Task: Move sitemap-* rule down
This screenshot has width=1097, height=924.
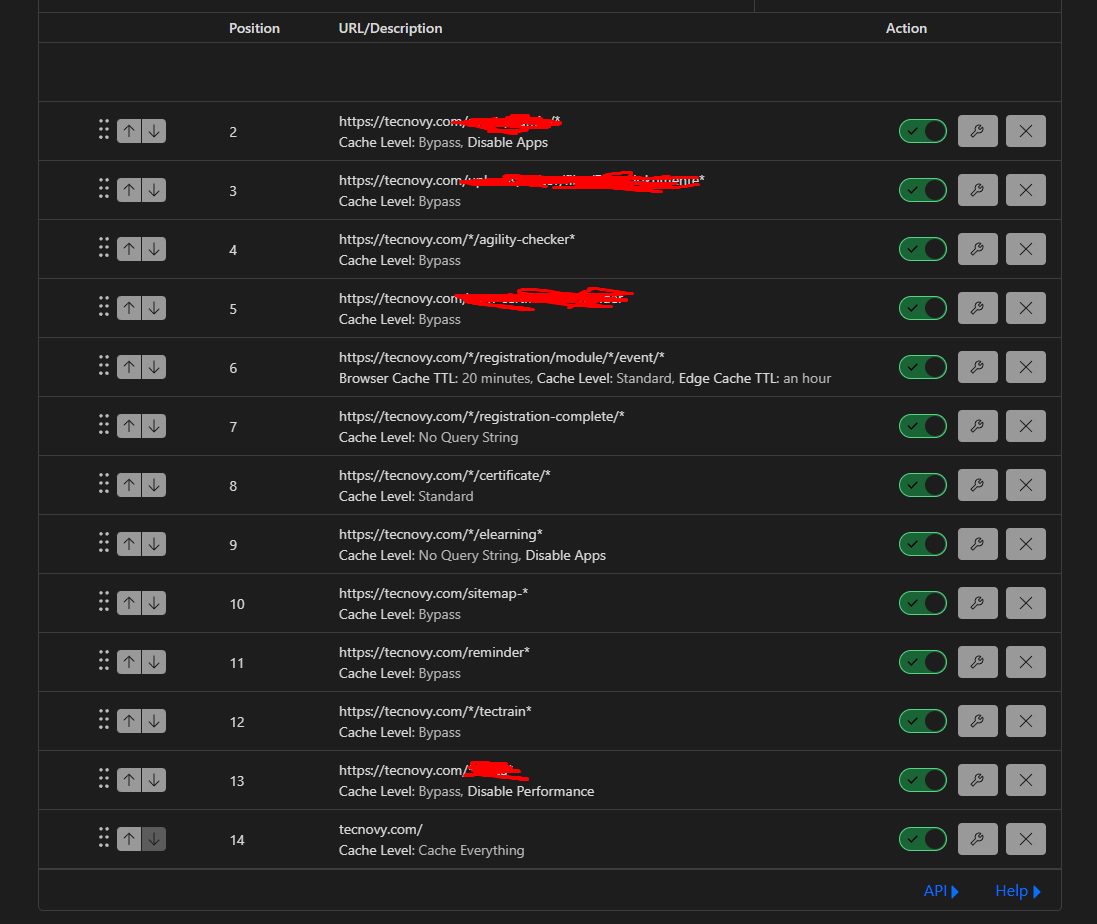Action: click(x=154, y=603)
